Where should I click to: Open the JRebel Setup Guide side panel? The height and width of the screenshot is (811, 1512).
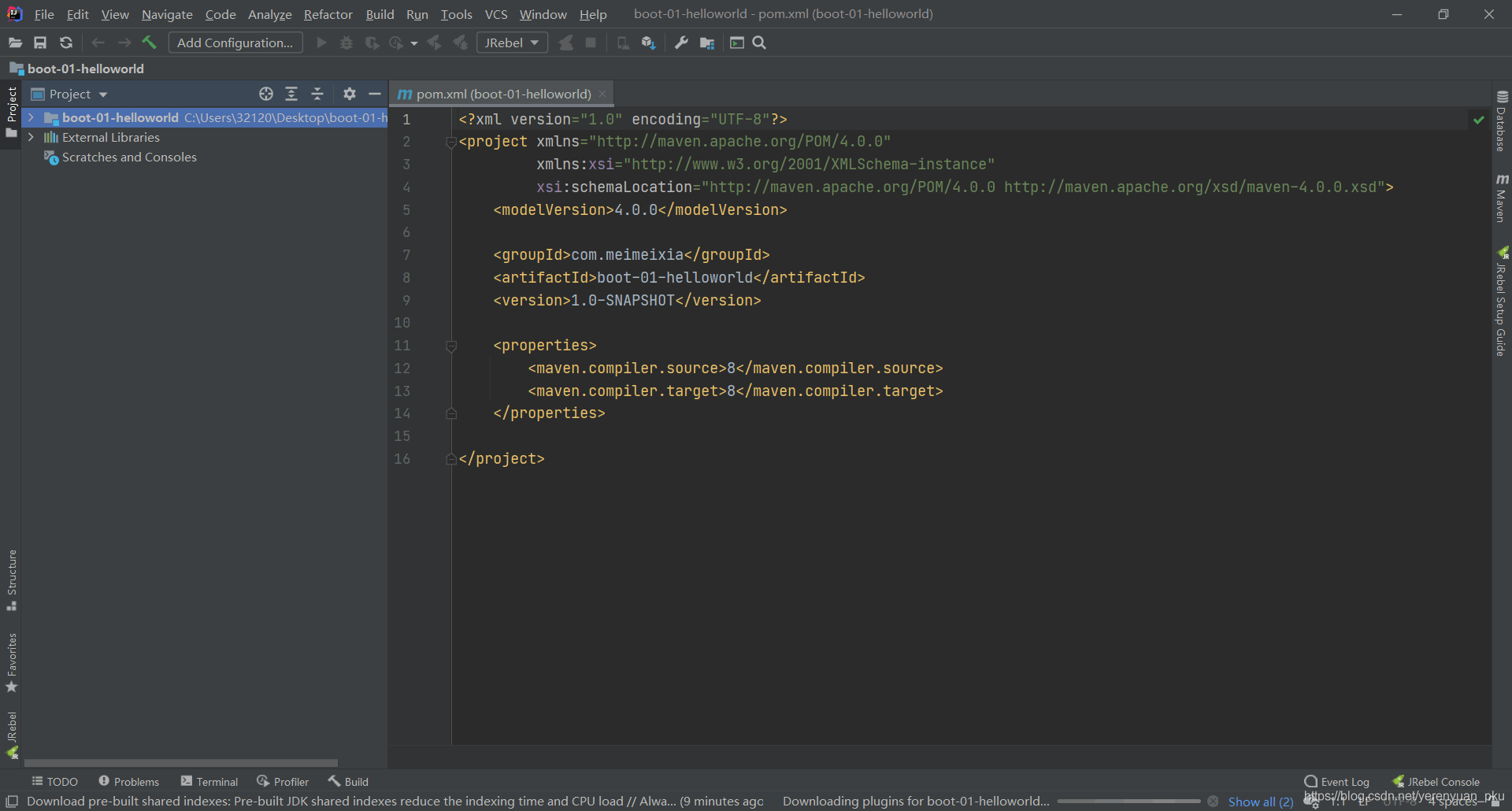1502,302
